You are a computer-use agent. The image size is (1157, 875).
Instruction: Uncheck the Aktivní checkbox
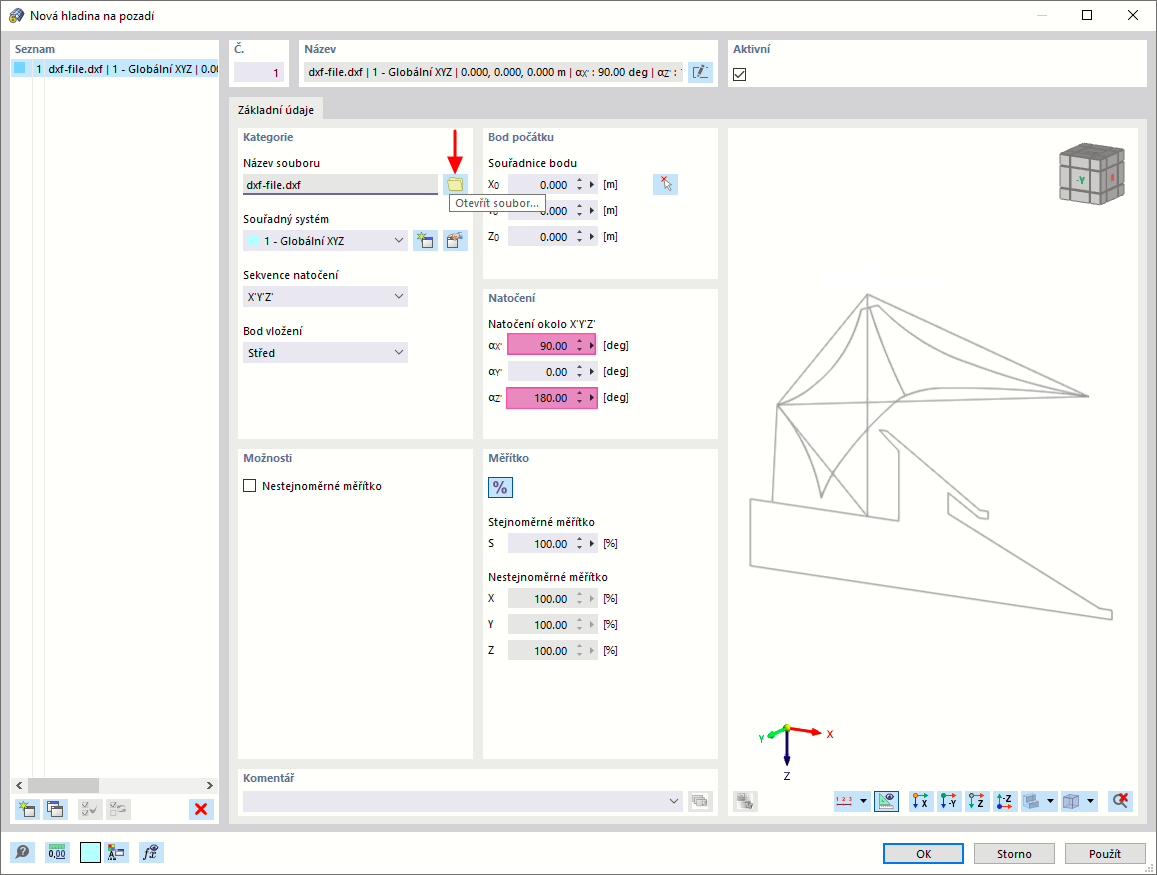tap(739, 75)
